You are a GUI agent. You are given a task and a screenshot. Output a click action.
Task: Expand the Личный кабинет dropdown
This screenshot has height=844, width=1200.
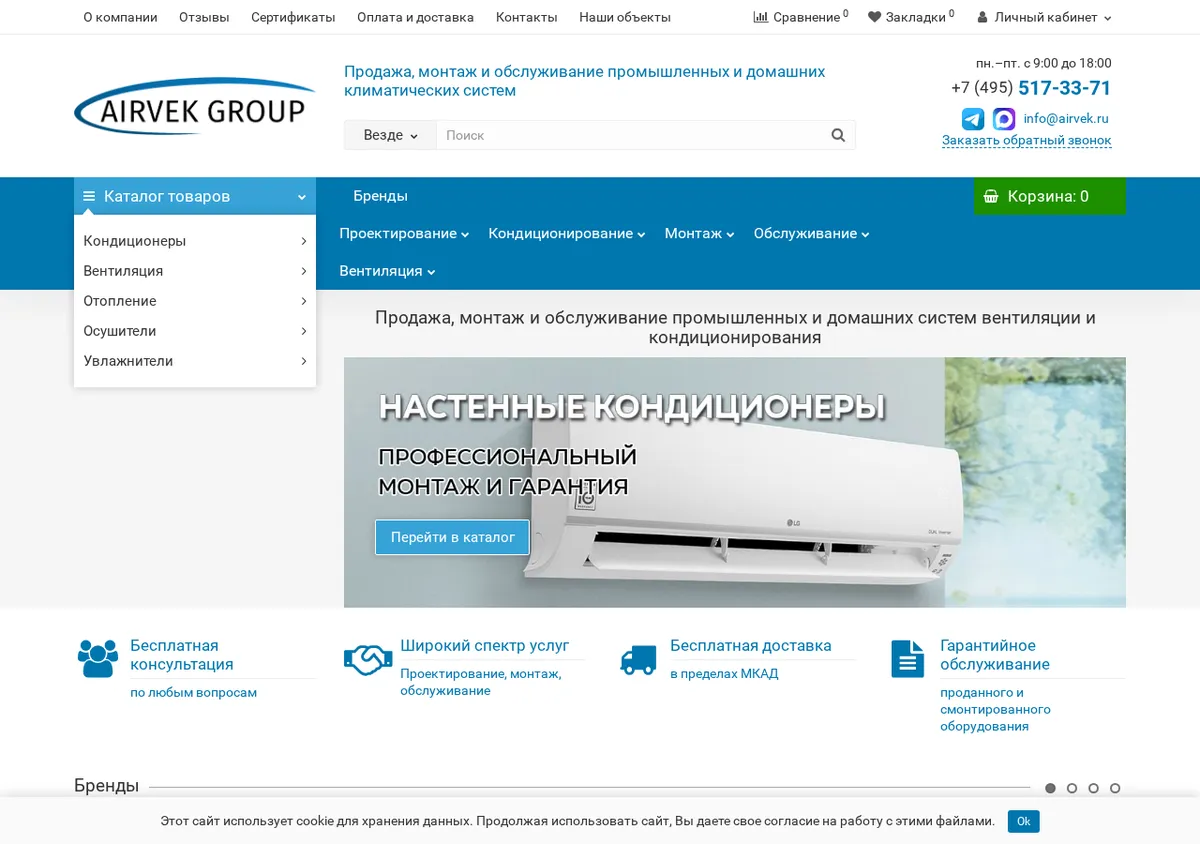1044,17
